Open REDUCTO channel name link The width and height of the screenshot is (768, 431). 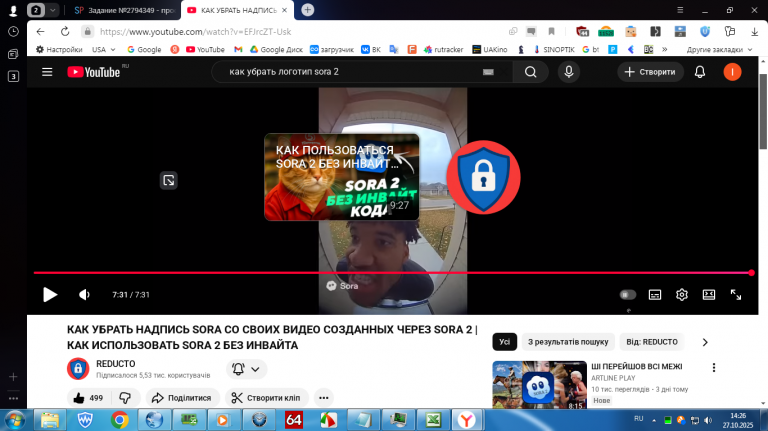(x=116, y=364)
